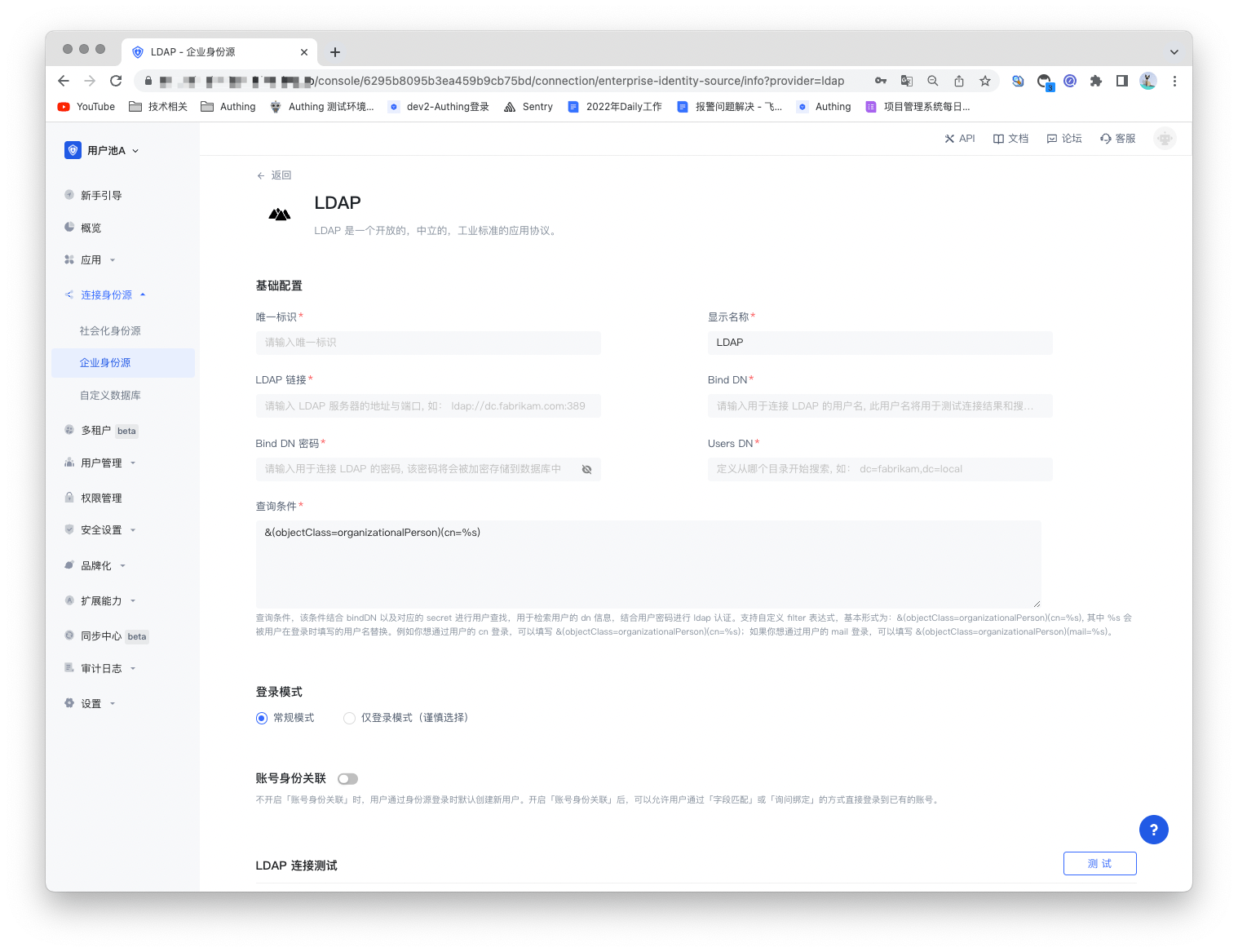Click the user avatar in top right
This screenshot has width=1238, height=952.
point(1165,139)
